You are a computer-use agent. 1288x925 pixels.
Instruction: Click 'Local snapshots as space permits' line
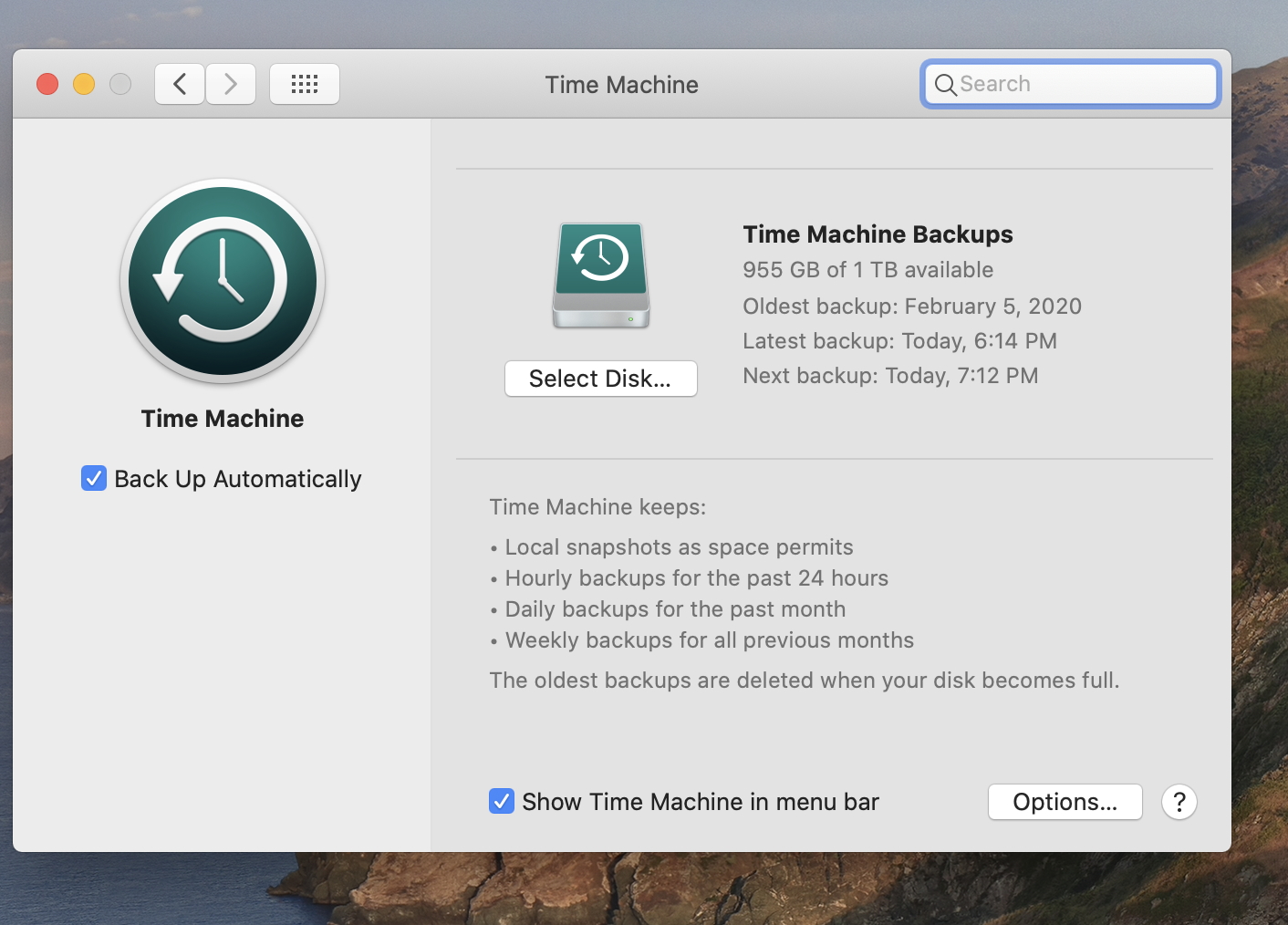679,547
